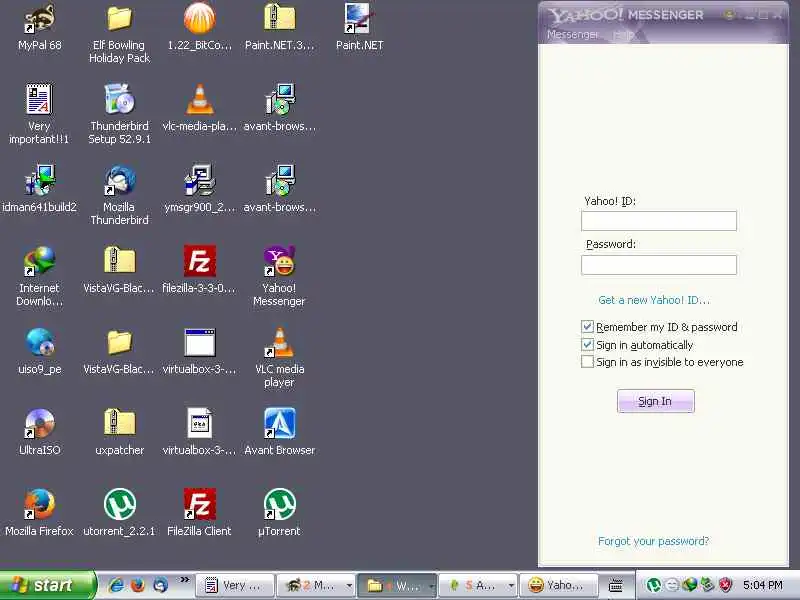Viewport: 800px width, 600px height.
Task: Open the Messenger menu in Yahoo! Messenger
Action: (572, 34)
